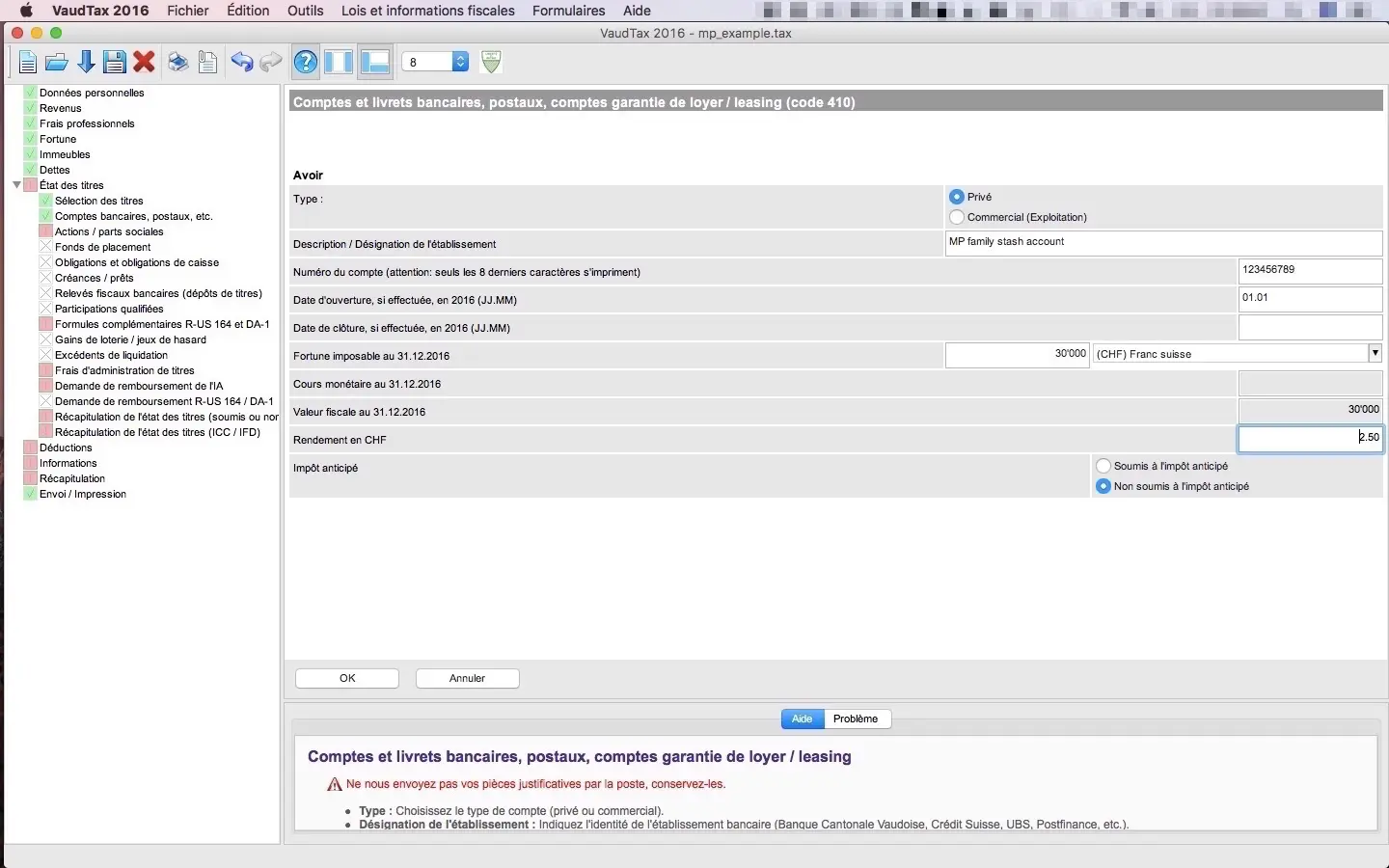Click the paperclip attachments icon
1389x868 pixels.
[x=207, y=63]
